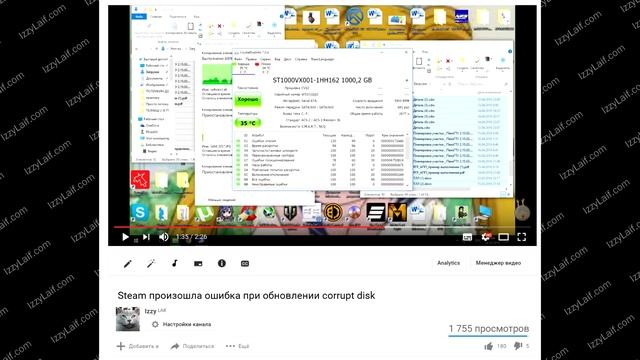The height and width of the screenshot is (360, 640).
Task: Dislike the video with thumbs down
Action: [x=518, y=346]
